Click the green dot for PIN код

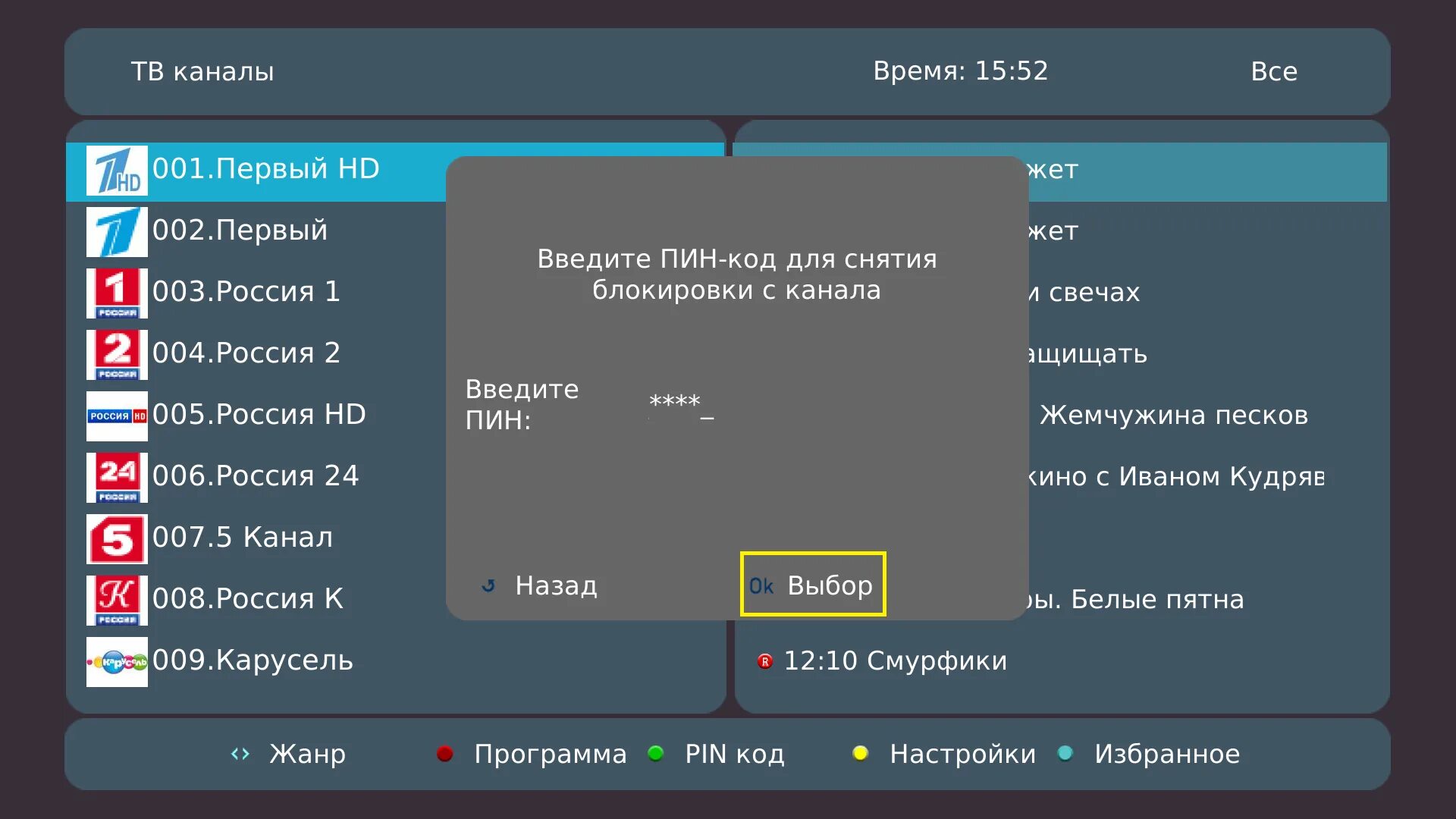coord(656,753)
